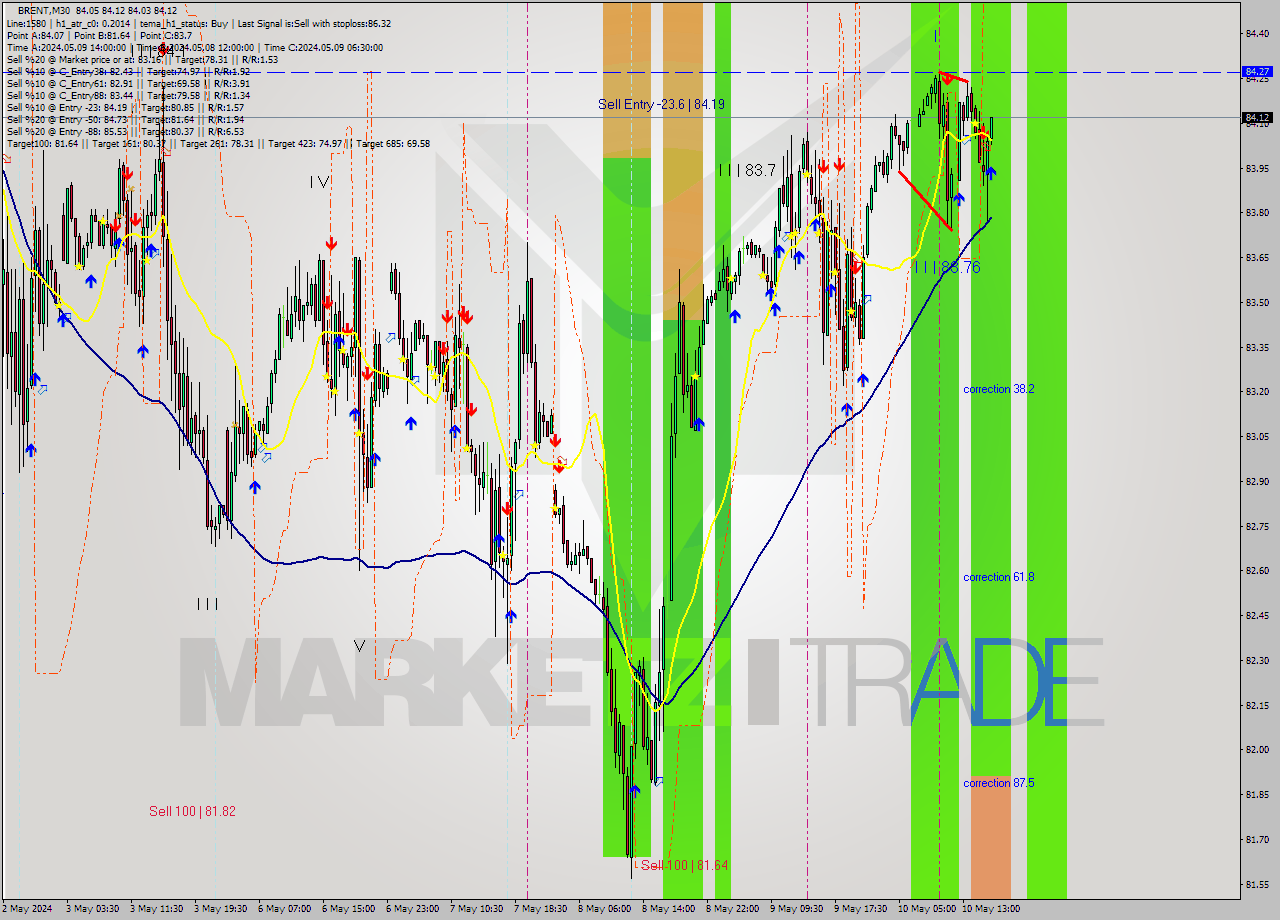Click the 83.95 price scale value
1280x920 pixels.
click(x=1257, y=168)
